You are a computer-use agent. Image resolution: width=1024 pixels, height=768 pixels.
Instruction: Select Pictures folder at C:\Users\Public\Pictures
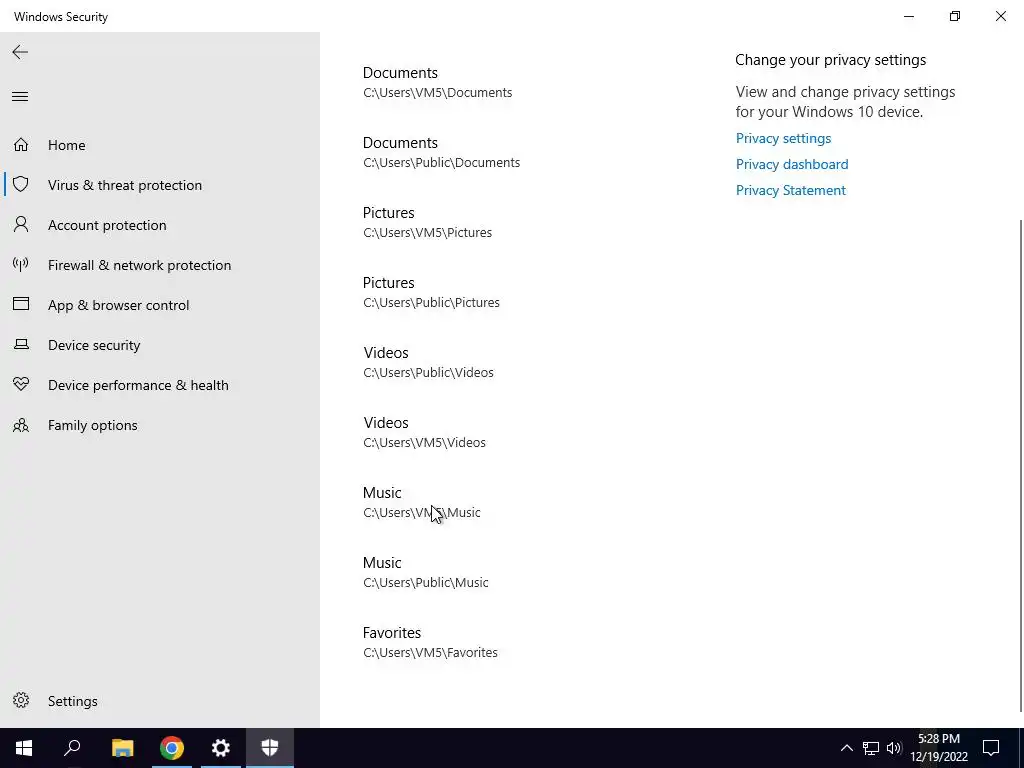[x=432, y=292]
